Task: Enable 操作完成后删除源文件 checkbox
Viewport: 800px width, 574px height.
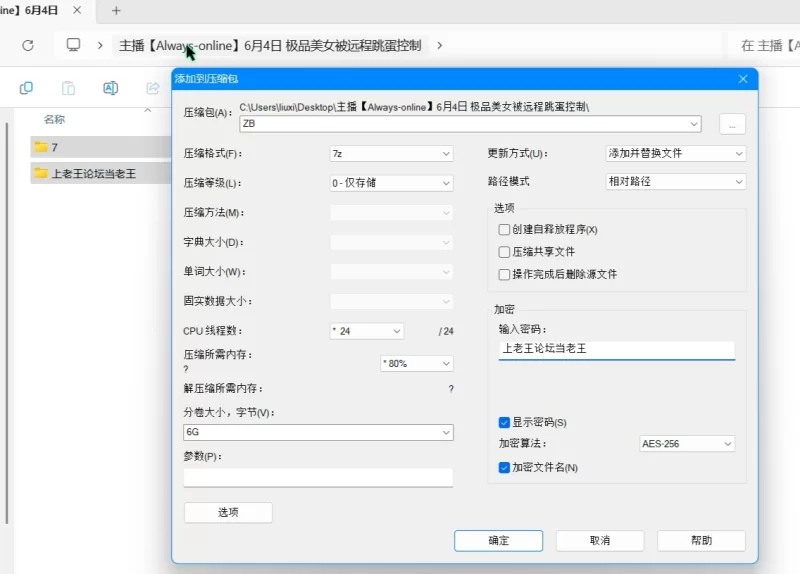Action: click(x=504, y=274)
